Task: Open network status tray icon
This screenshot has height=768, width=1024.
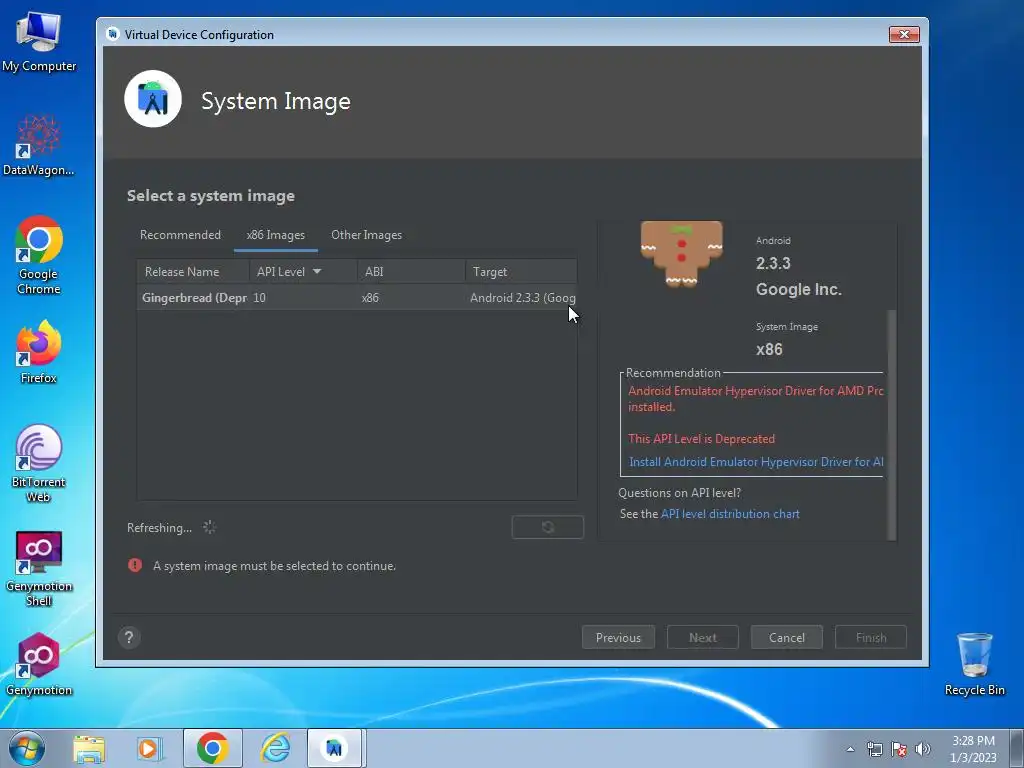Action: click(874, 749)
